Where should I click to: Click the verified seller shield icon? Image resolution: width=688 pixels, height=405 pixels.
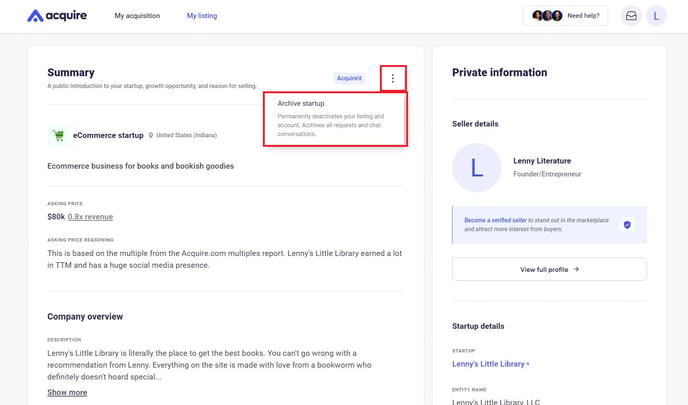click(x=627, y=225)
